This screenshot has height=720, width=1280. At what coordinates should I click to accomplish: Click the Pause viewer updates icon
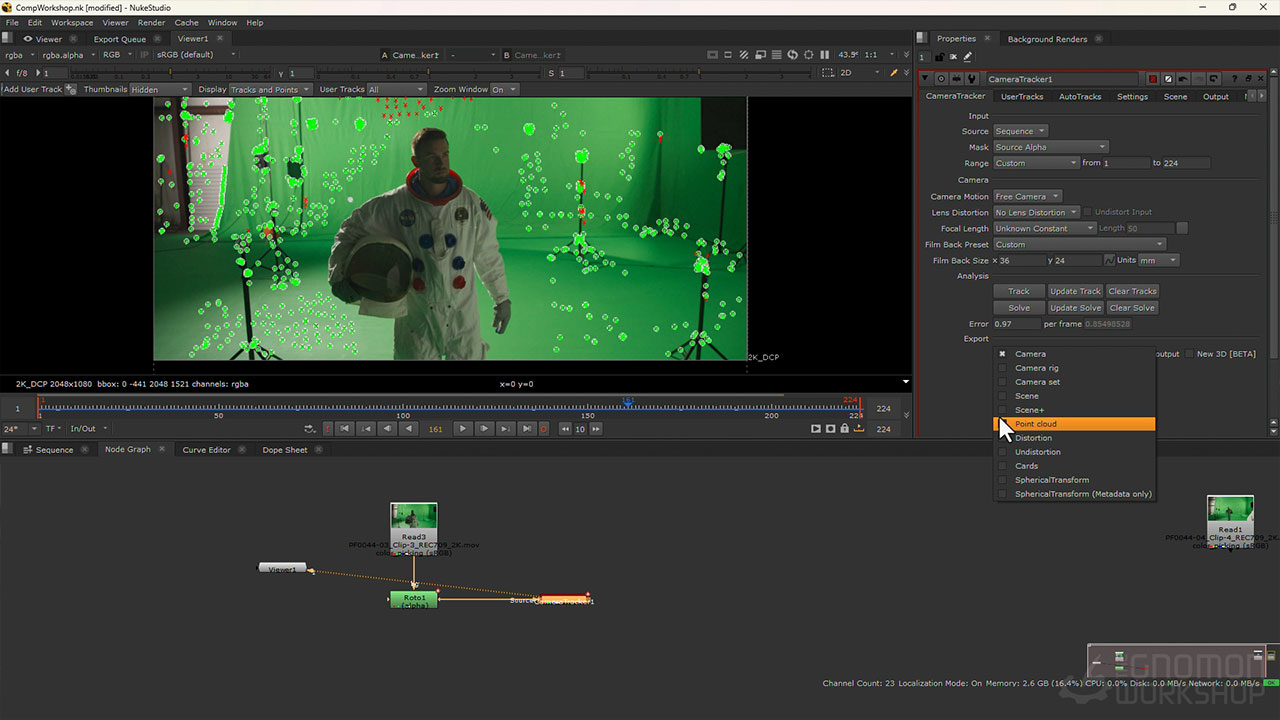point(825,55)
